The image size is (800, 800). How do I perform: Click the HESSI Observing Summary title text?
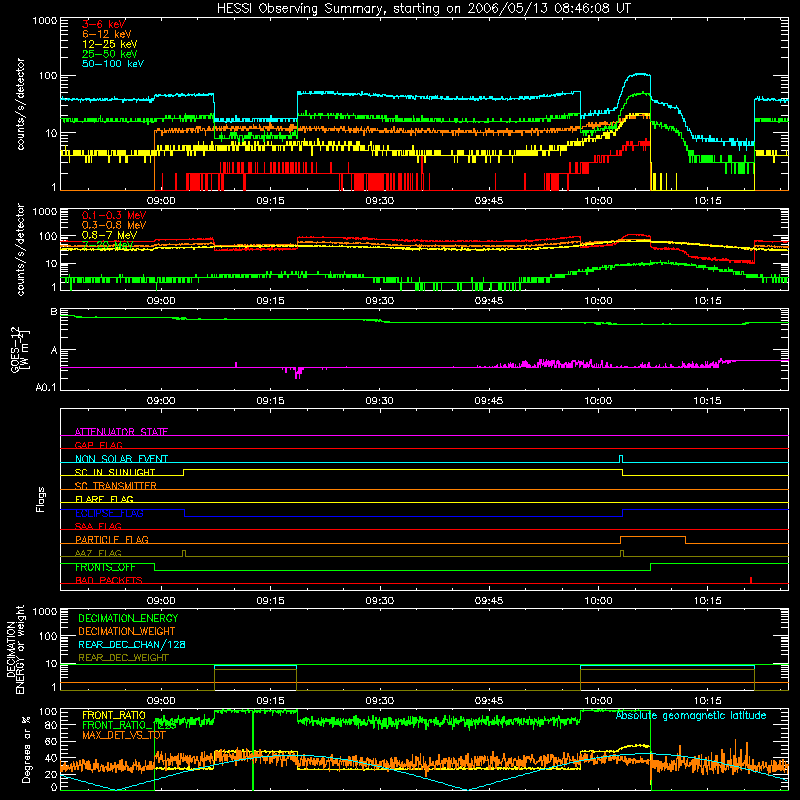pos(423,9)
